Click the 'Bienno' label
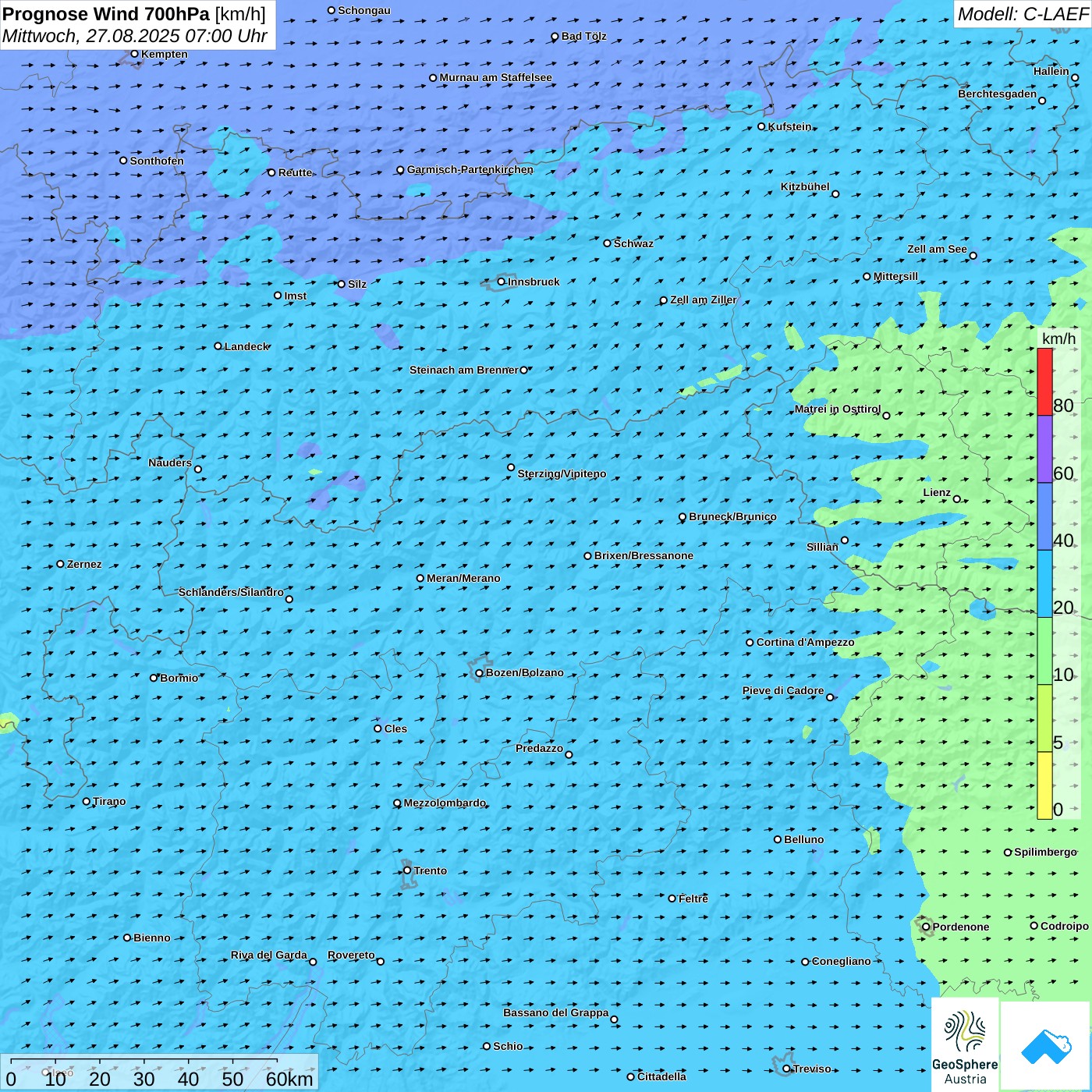 (x=152, y=938)
